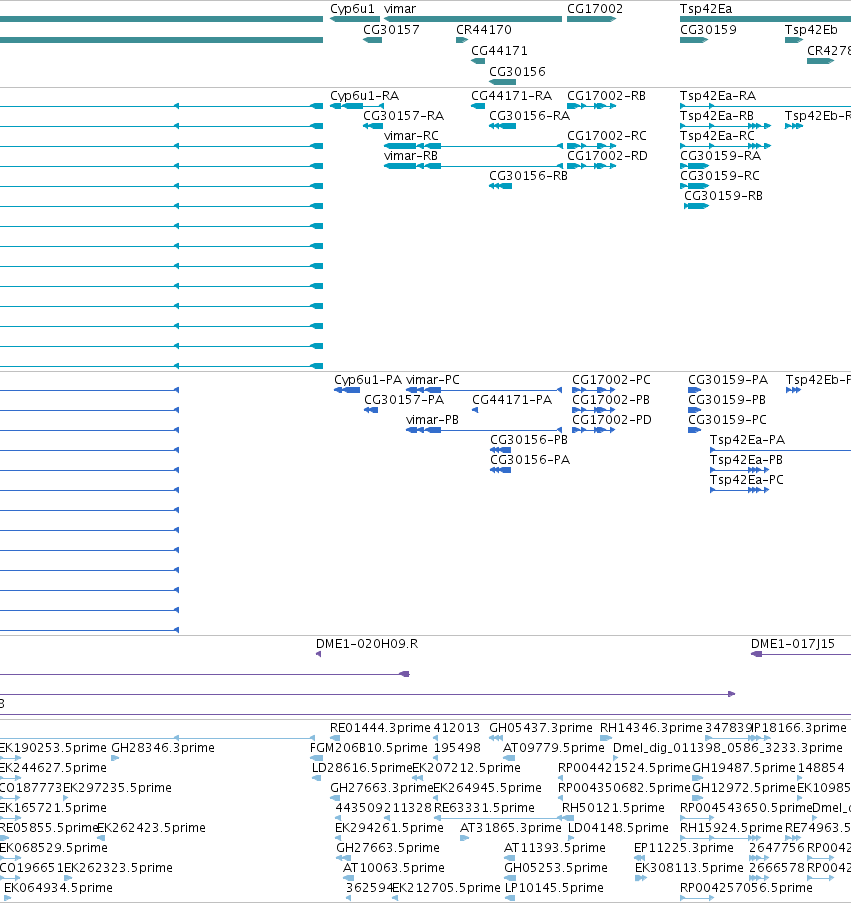The width and height of the screenshot is (851, 903).
Task: Select the GH19487.5prime EST label
Action: [744, 768]
